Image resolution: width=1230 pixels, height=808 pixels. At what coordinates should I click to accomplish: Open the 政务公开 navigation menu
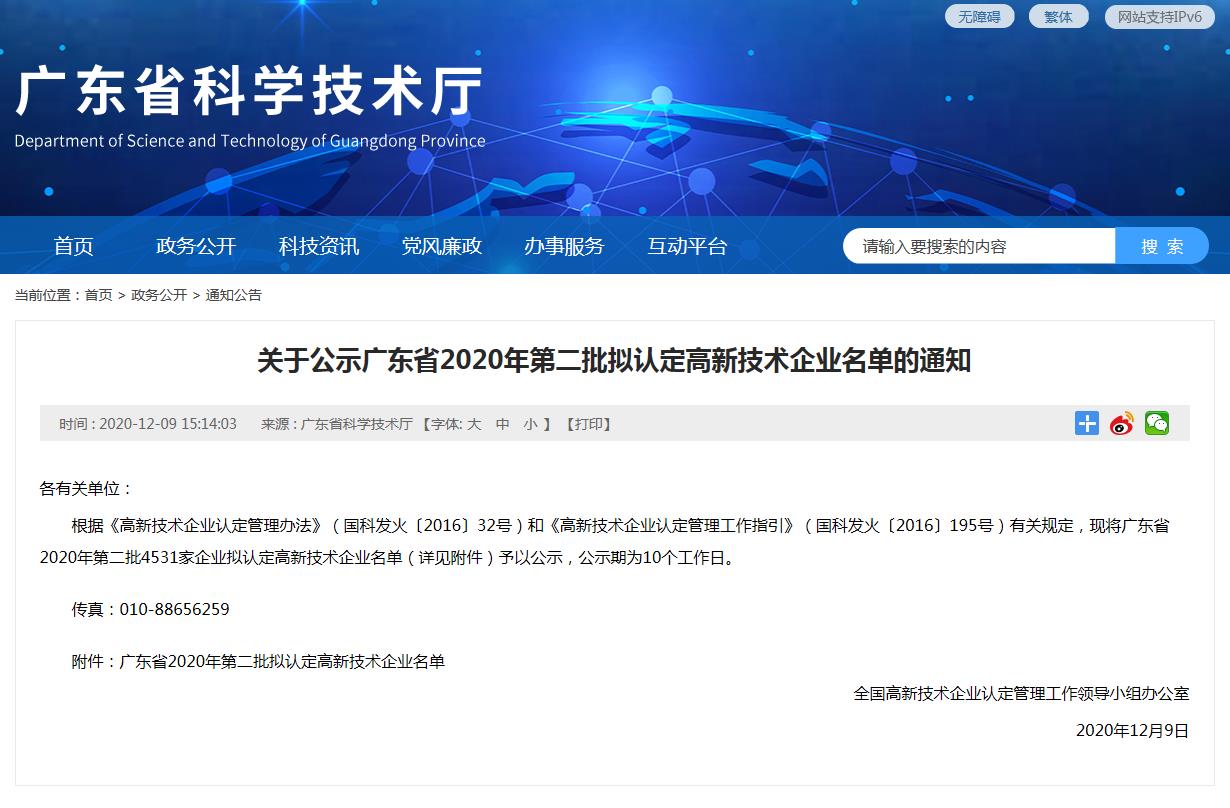pyautogui.click(x=194, y=245)
